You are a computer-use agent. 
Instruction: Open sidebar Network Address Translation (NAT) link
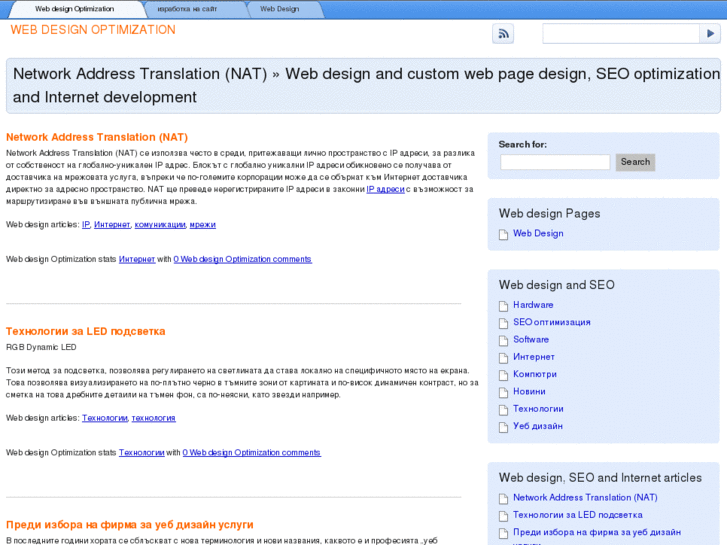pos(585,497)
